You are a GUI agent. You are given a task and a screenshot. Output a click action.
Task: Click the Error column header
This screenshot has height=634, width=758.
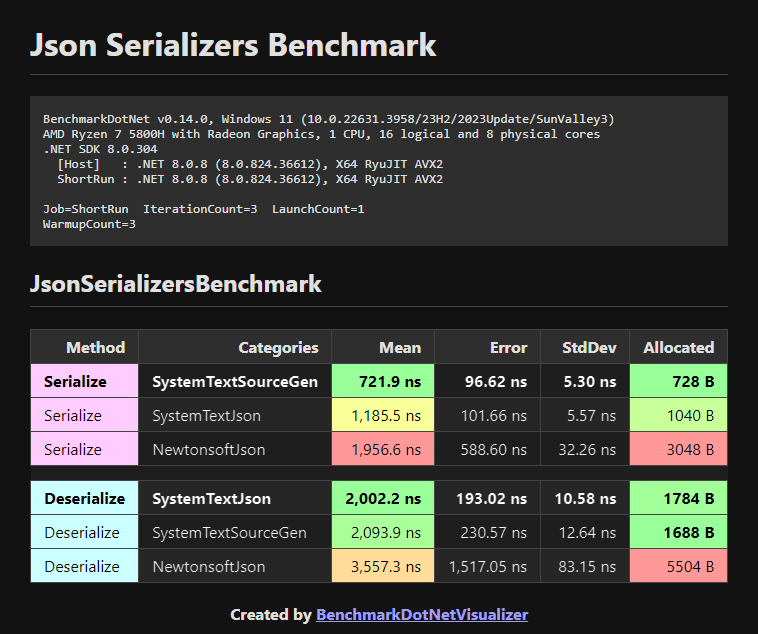point(487,347)
